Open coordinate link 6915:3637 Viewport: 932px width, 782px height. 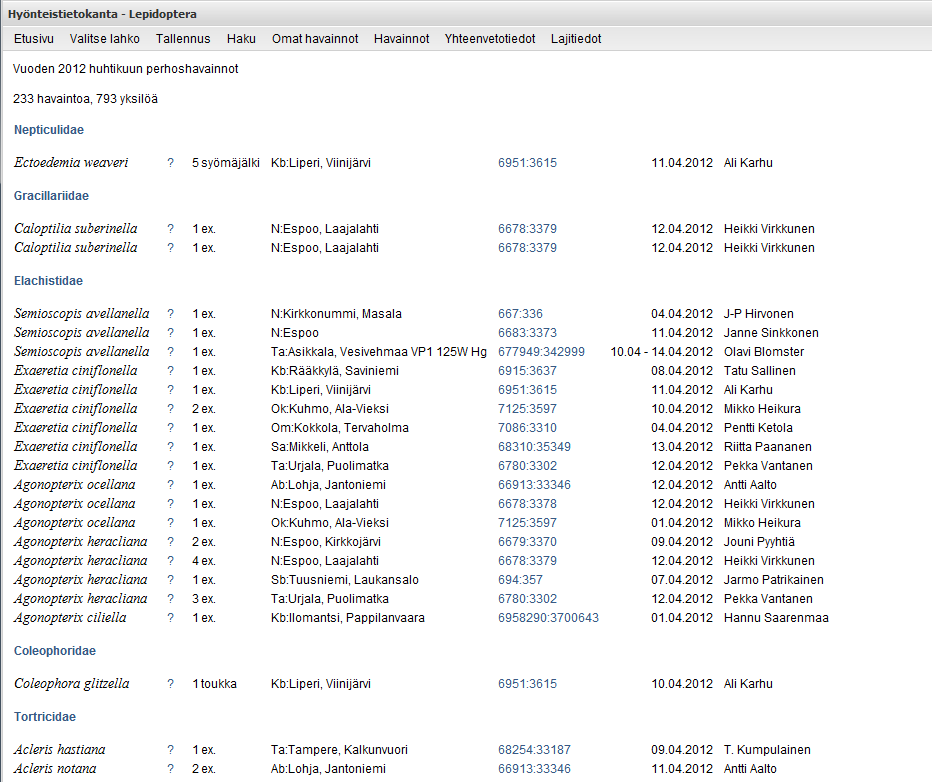coord(527,371)
